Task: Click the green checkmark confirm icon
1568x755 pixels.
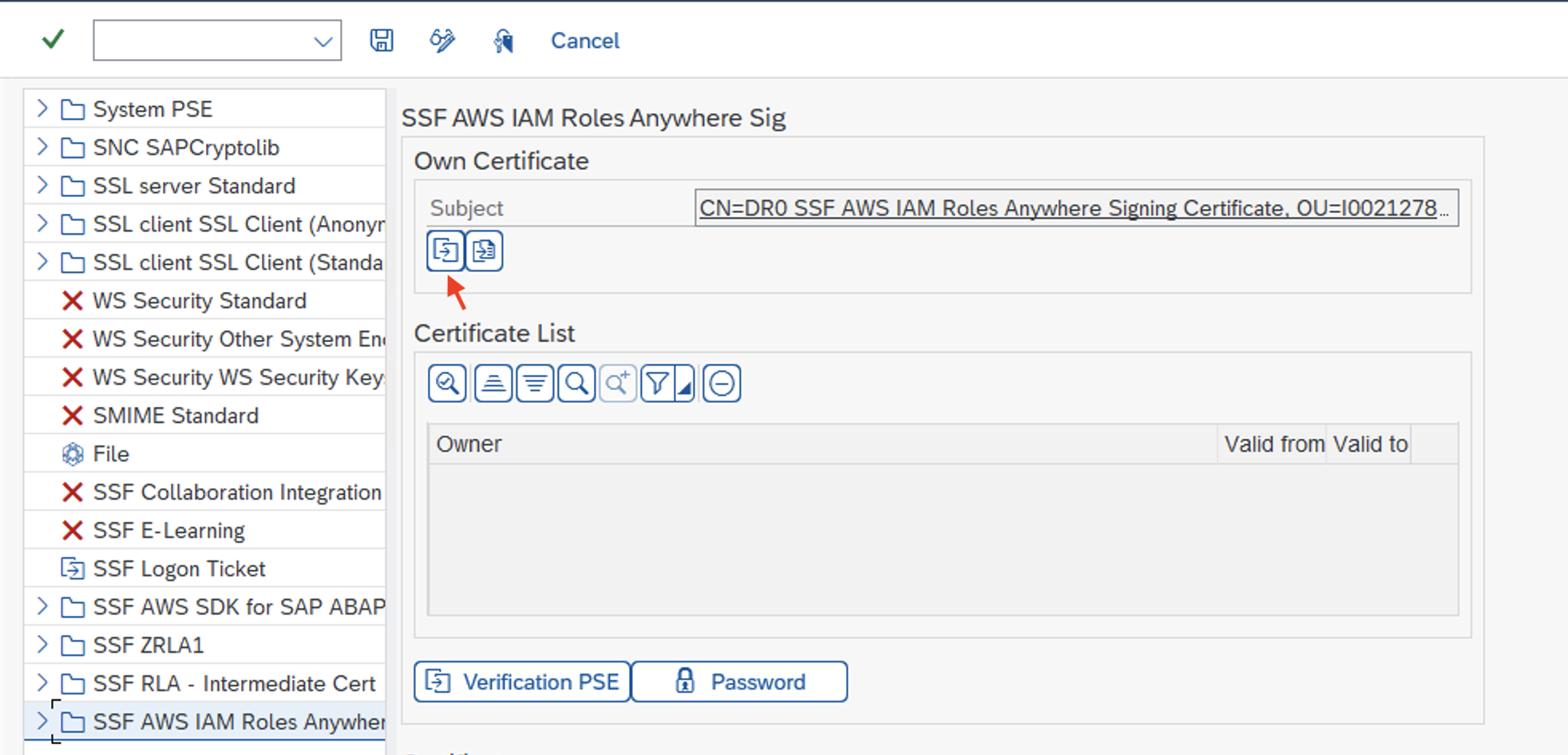Action: (x=52, y=38)
